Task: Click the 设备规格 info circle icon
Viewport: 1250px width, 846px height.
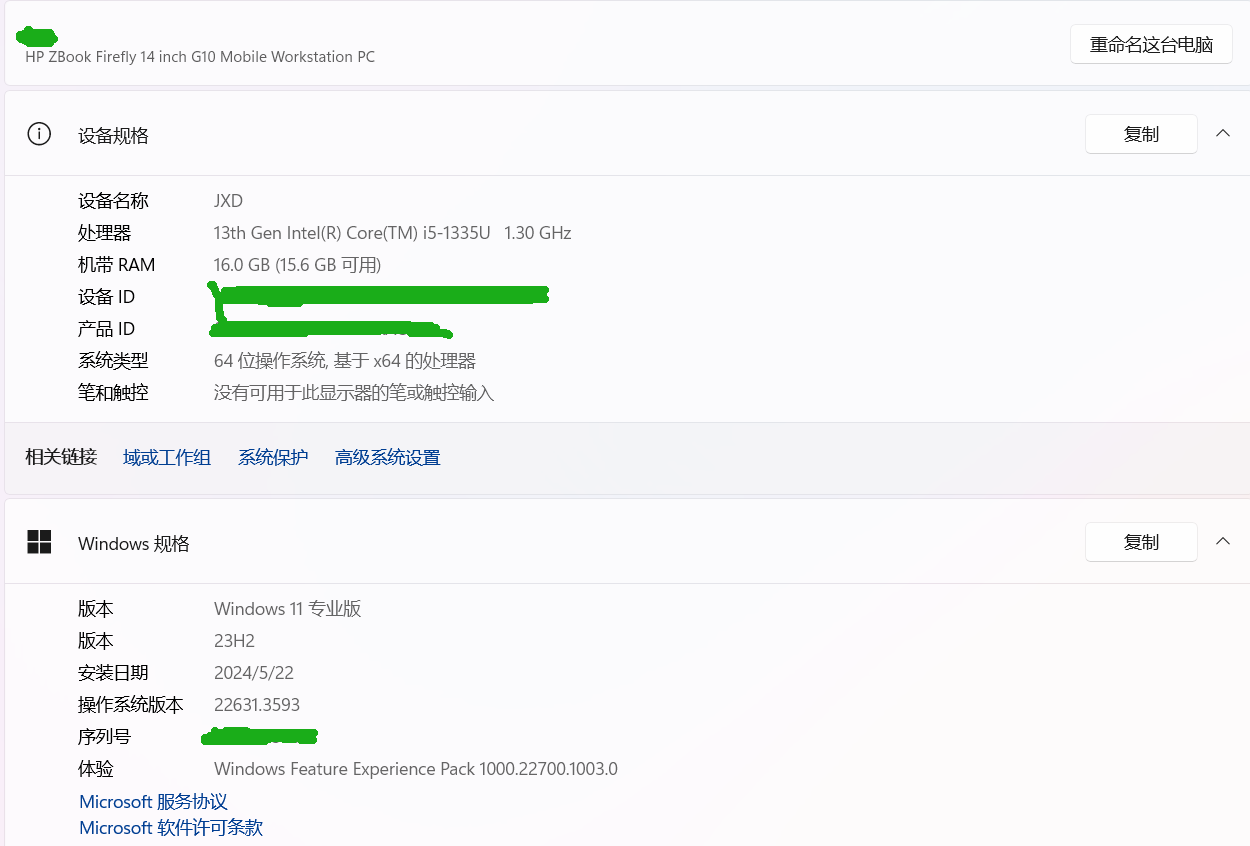Action: pos(39,134)
